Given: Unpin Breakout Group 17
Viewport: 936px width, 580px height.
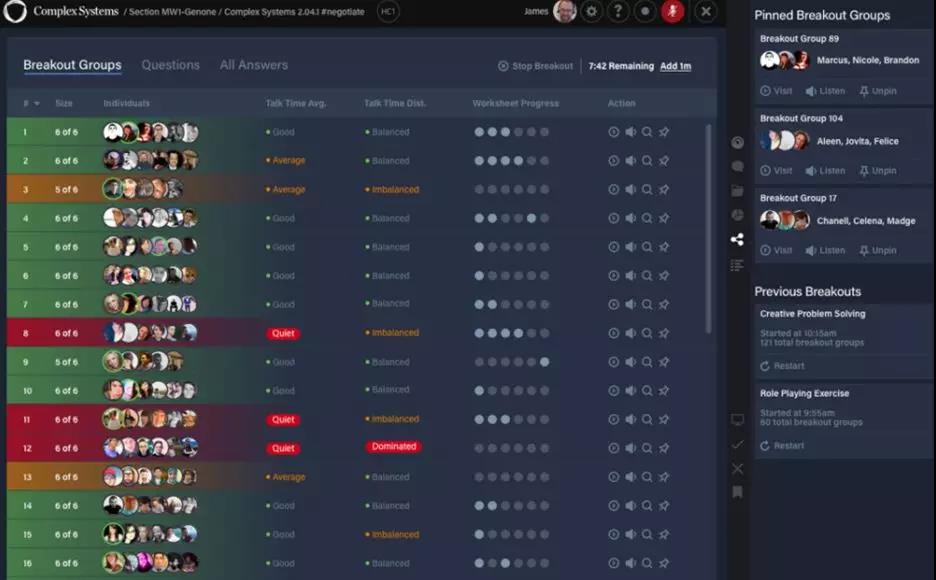Looking at the screenshot, I should click(x=878, y=251).
